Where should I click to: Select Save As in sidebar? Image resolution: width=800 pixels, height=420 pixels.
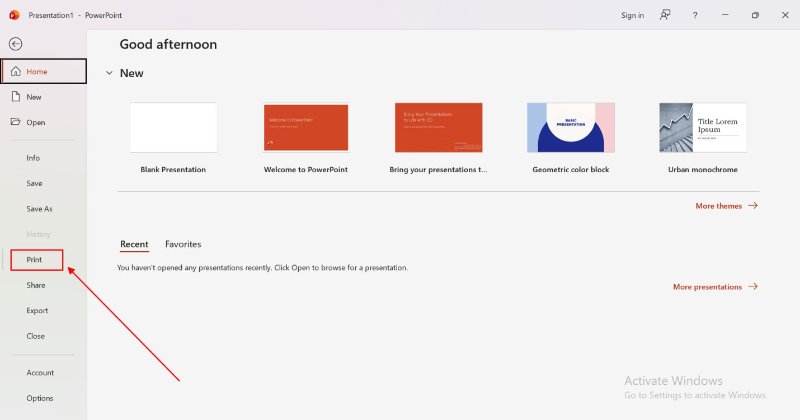click(x=39, y=209)
